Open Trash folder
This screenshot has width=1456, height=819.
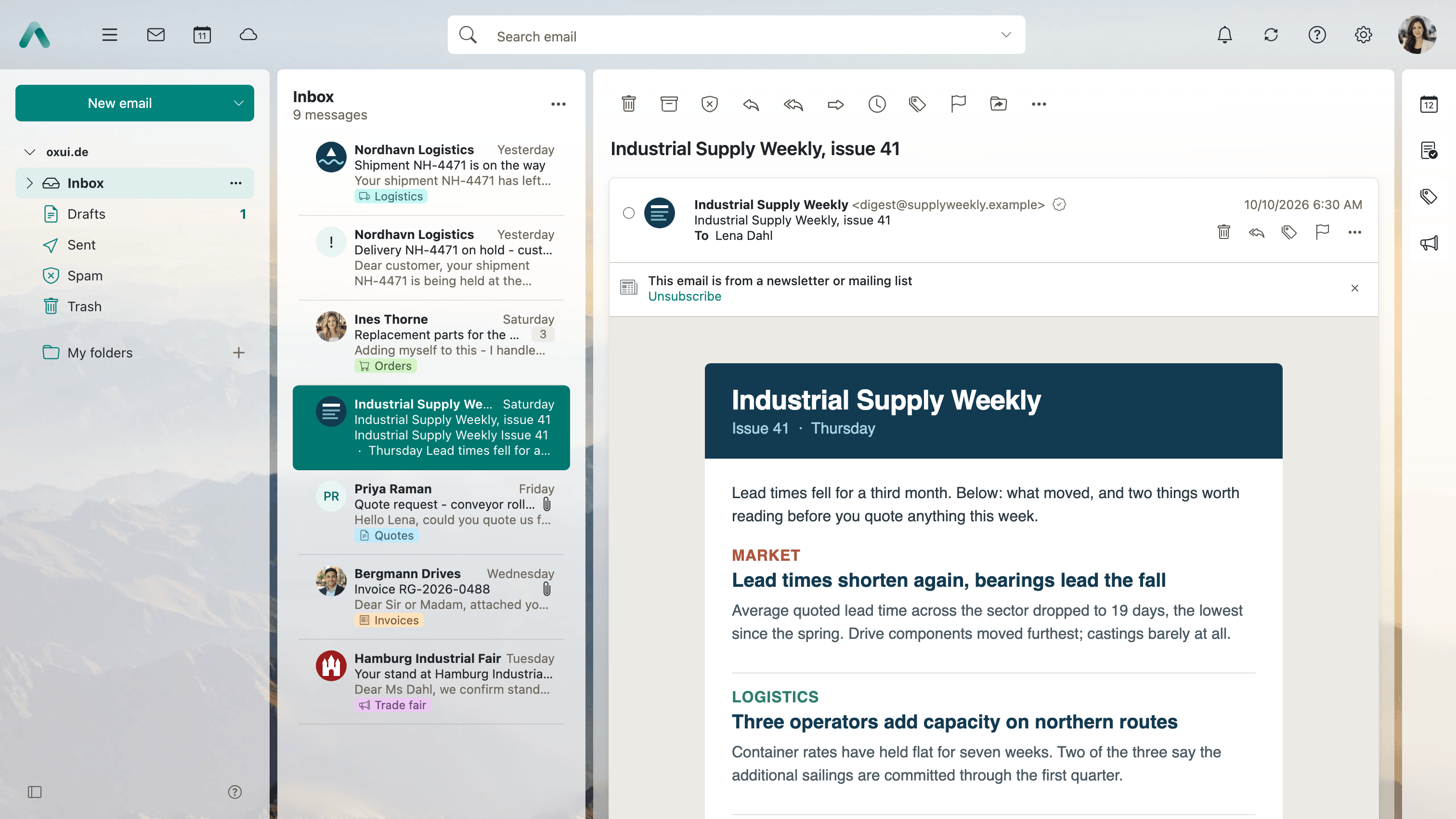134,306
